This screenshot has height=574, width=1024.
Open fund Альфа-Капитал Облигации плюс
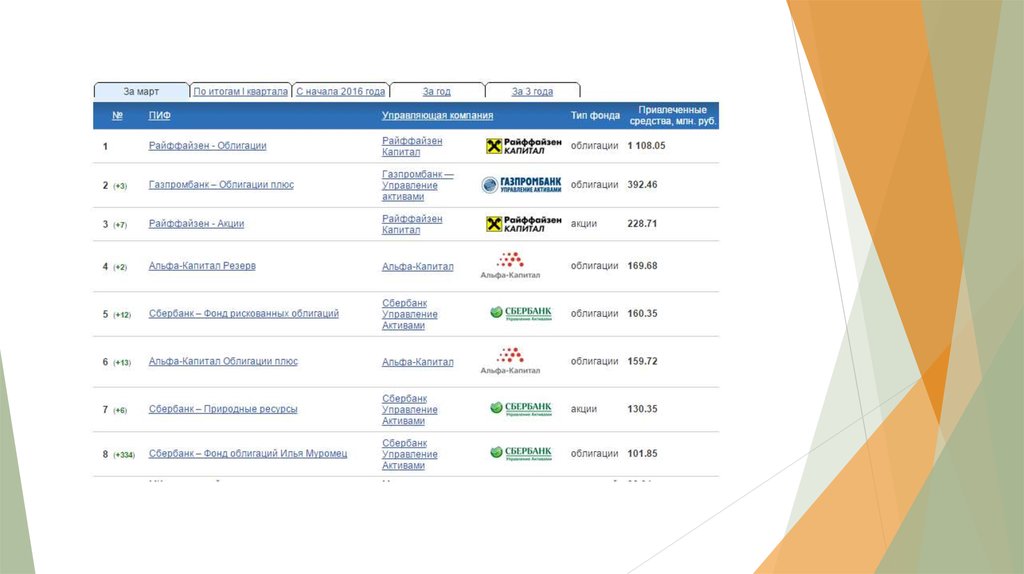tap(223, 361)
